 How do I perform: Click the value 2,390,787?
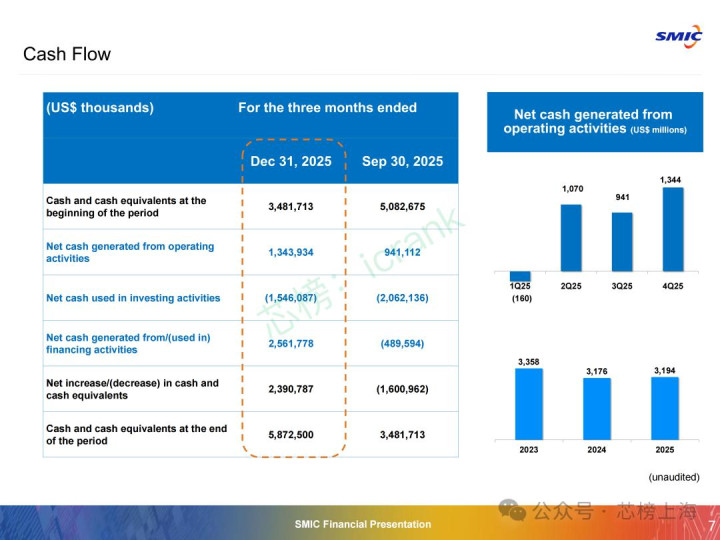291,389
